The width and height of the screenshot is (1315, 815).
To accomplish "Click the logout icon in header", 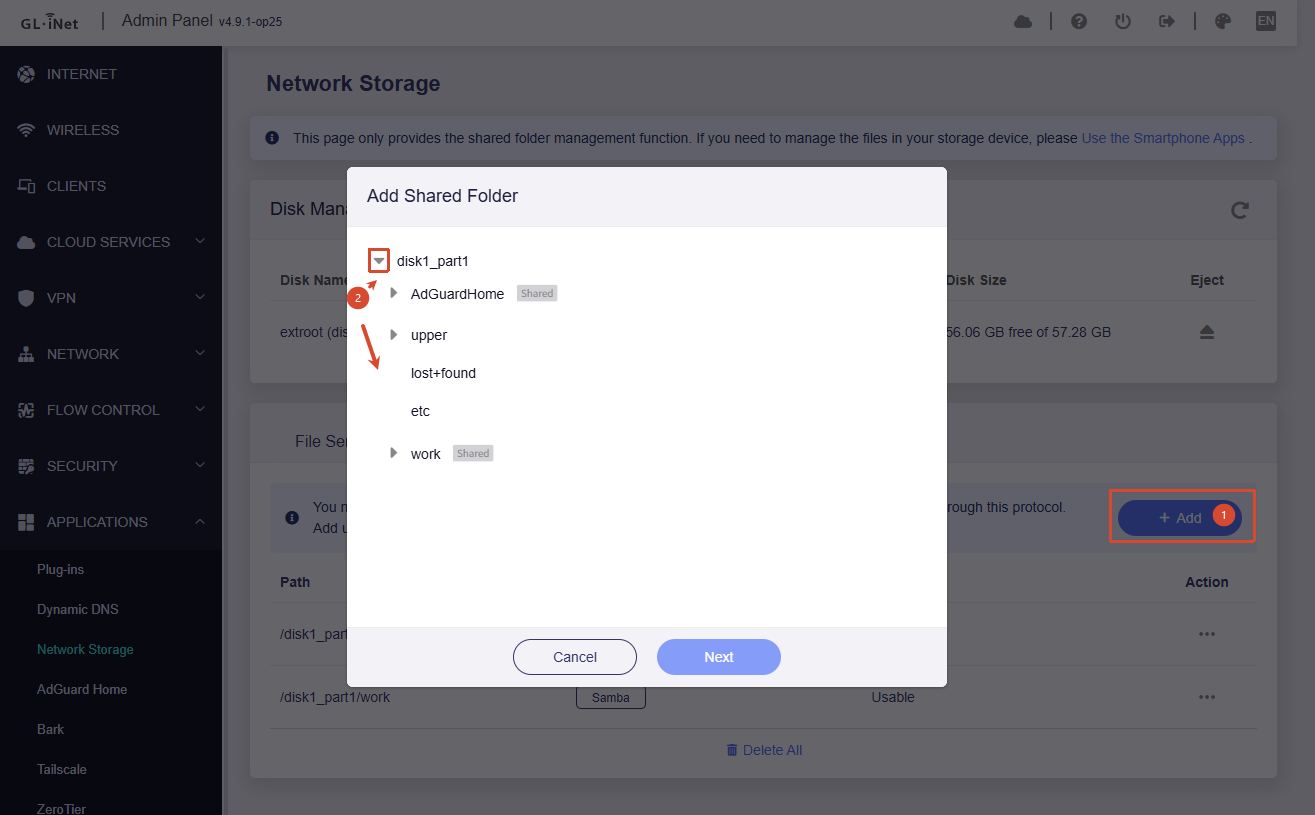I will [1166, 21].
